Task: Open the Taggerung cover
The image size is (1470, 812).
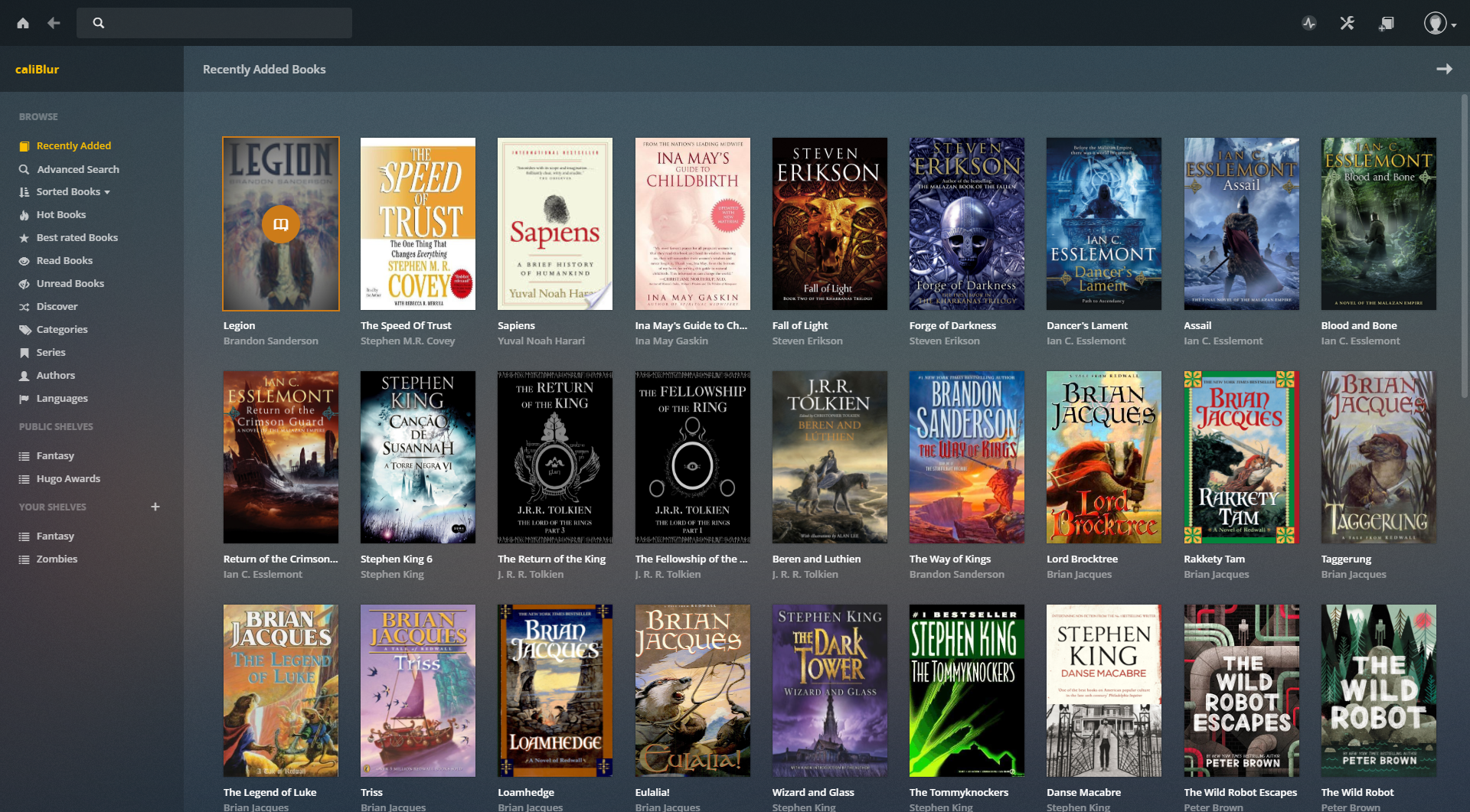Action: tap(1379, 457)
